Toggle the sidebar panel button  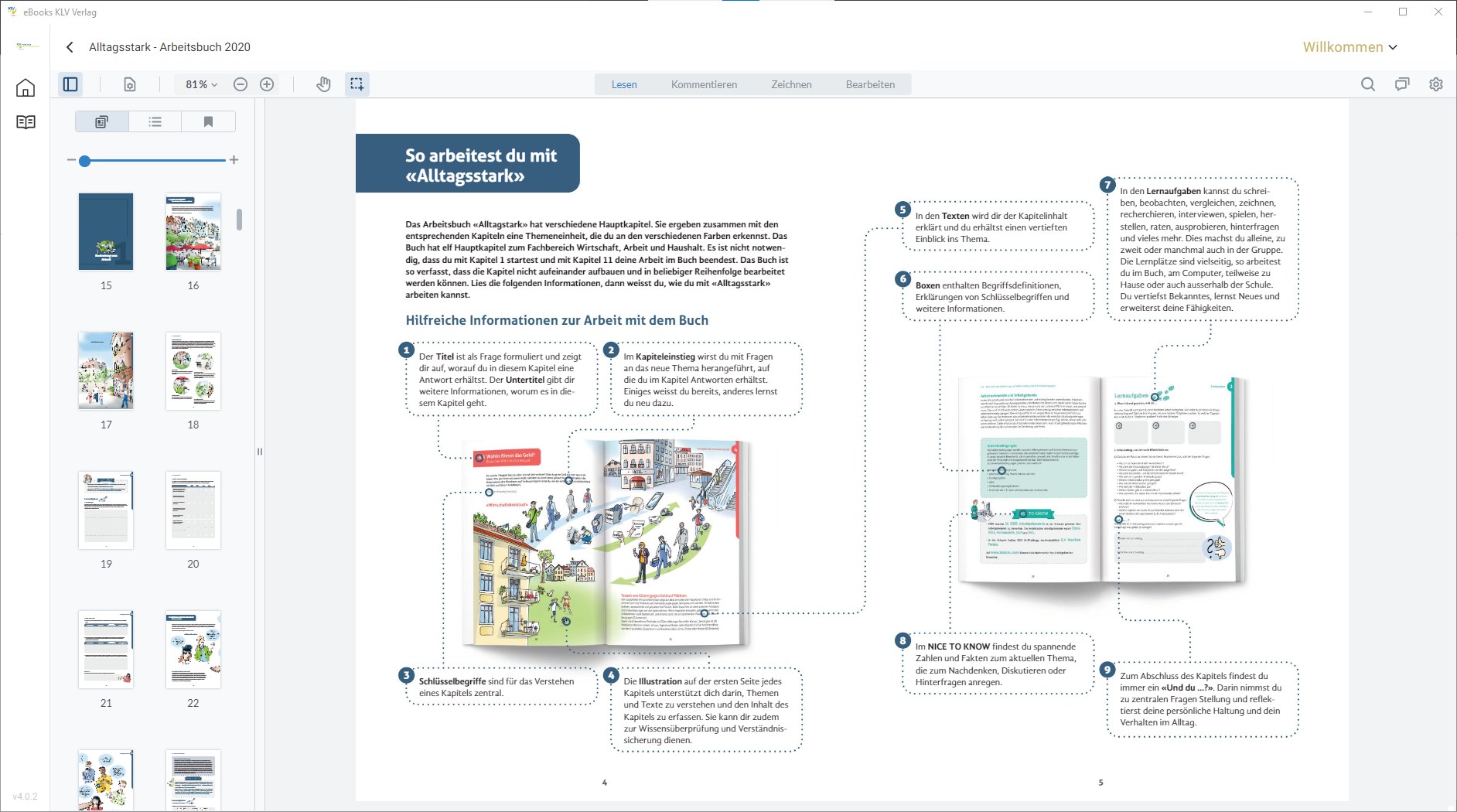pyautogui.click(x=70, y=84)
